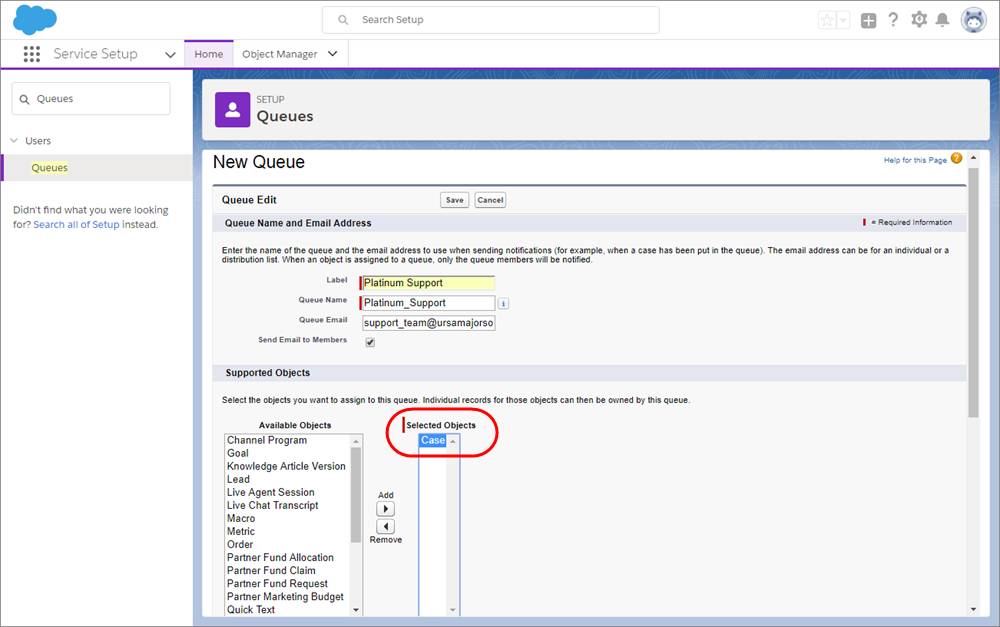Click the Queues quick find box
Viewport: 1000px width, 627px height.
click(x=91, y=99)
